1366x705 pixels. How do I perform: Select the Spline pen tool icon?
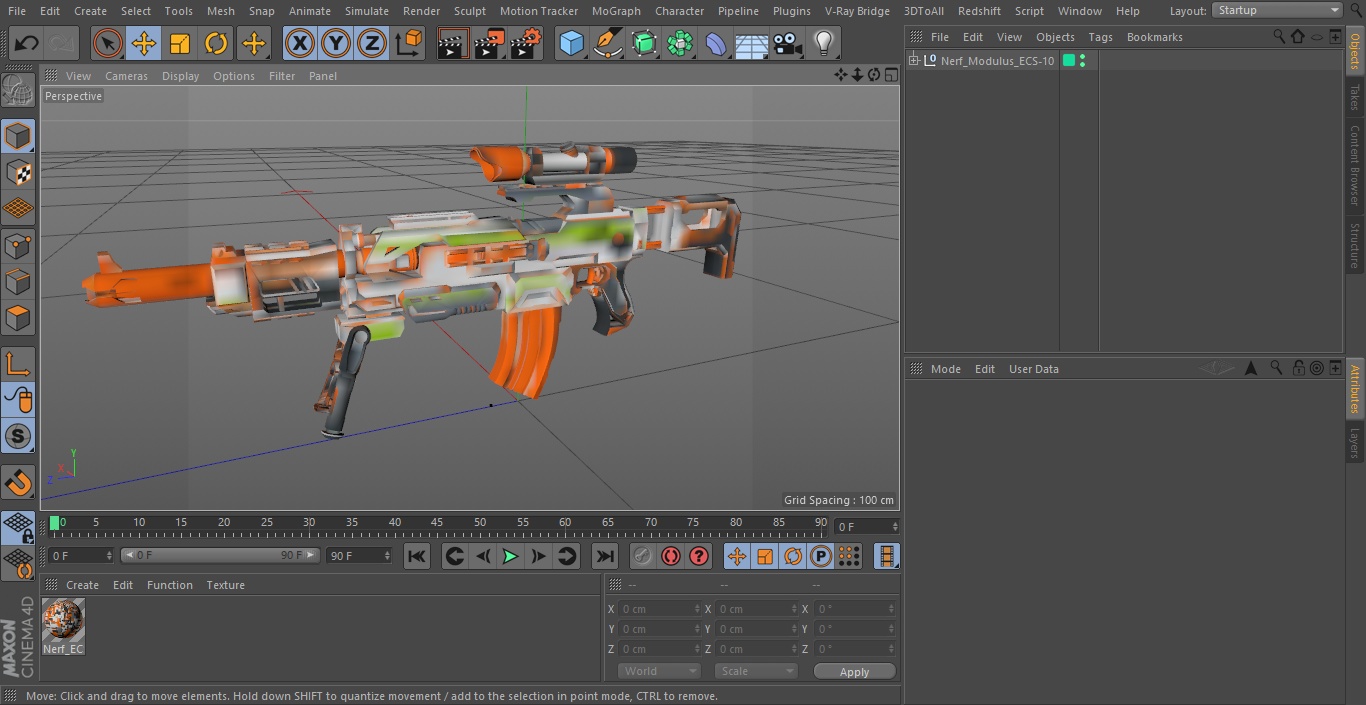[x=607, y=43]
